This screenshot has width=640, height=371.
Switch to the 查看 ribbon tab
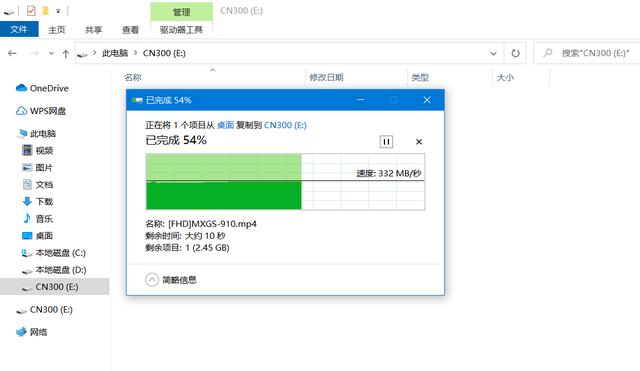131,30
